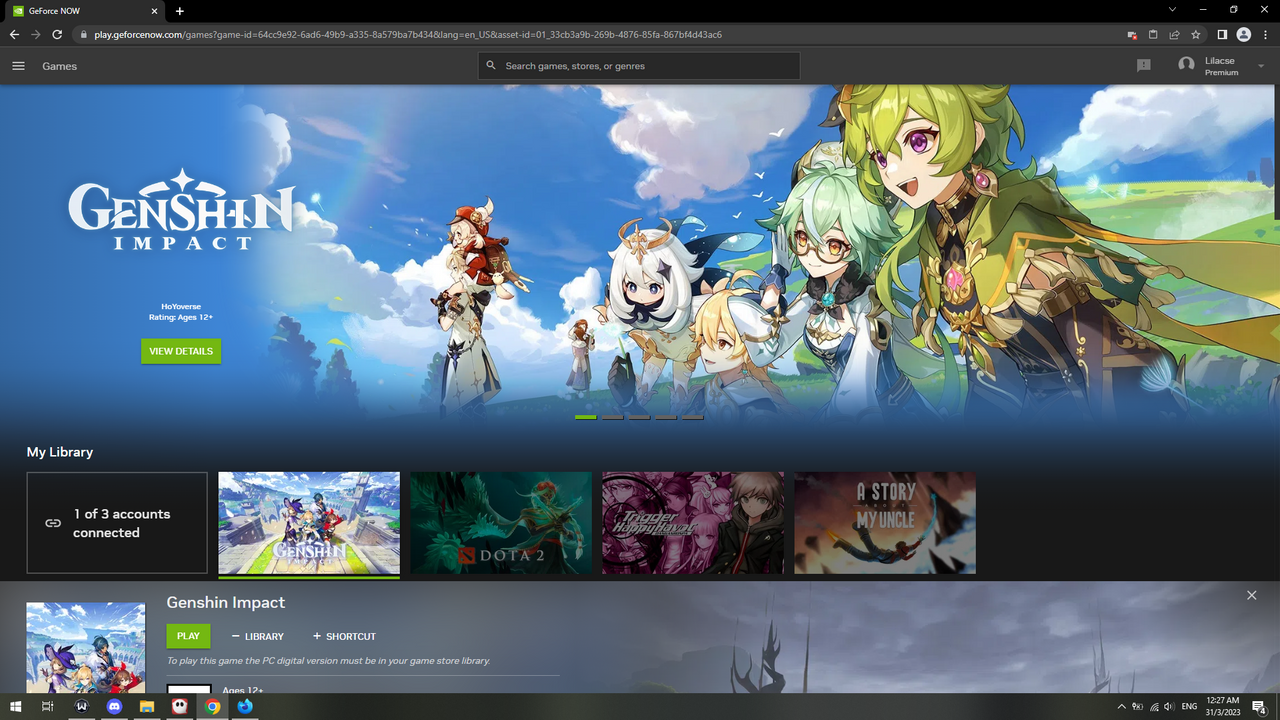The height and width of the screenshot is (720, 1280).
Task: Open the GeForce NOW hamburger menu
Action: pos(18,66)
